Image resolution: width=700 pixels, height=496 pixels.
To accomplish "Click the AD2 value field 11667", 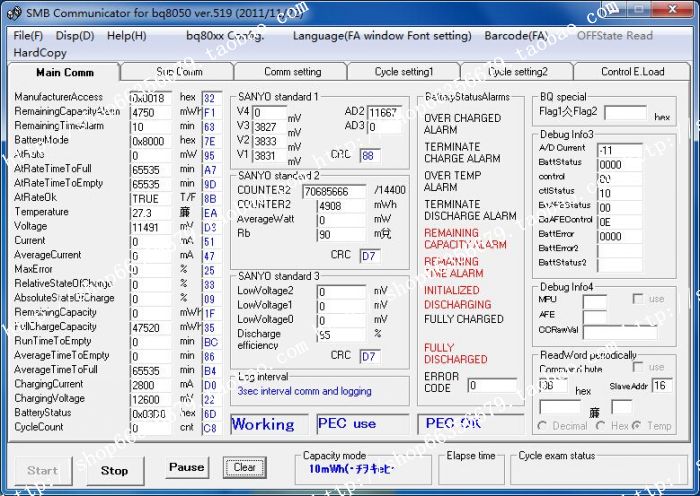I will pyautogui.click(x=385, y=113).
